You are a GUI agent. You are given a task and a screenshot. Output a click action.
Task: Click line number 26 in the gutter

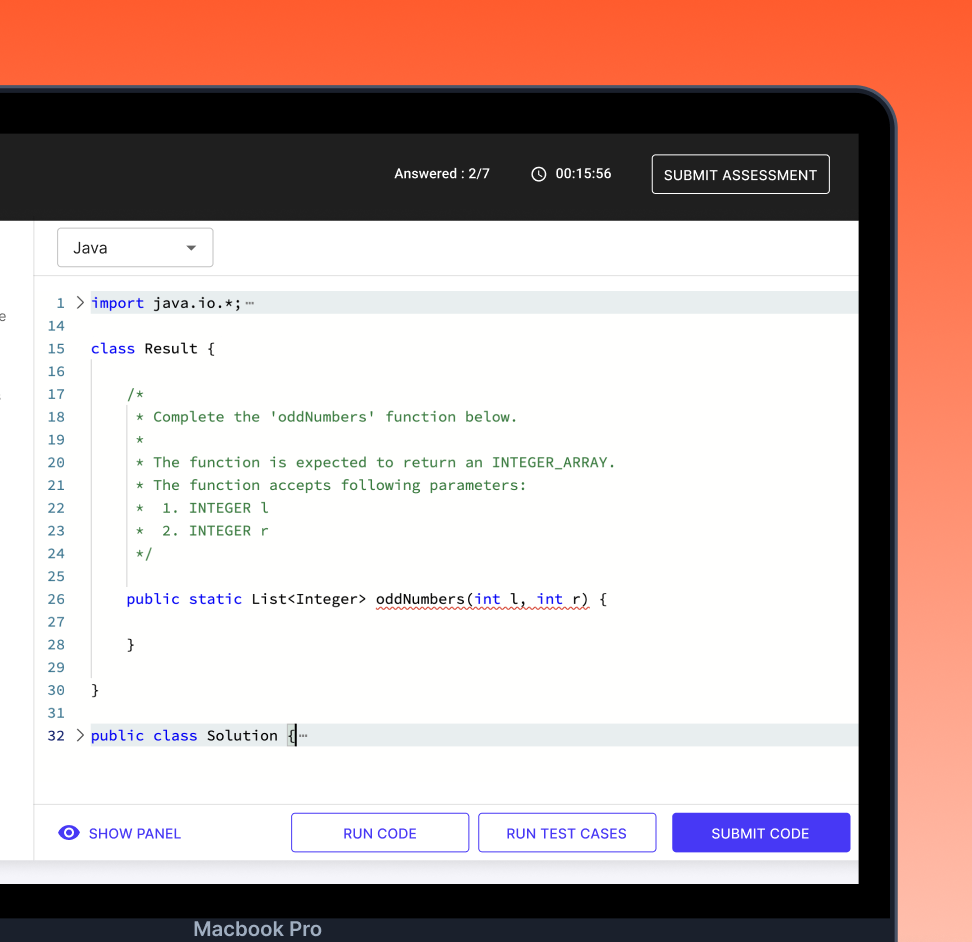[x=56, y=599]
